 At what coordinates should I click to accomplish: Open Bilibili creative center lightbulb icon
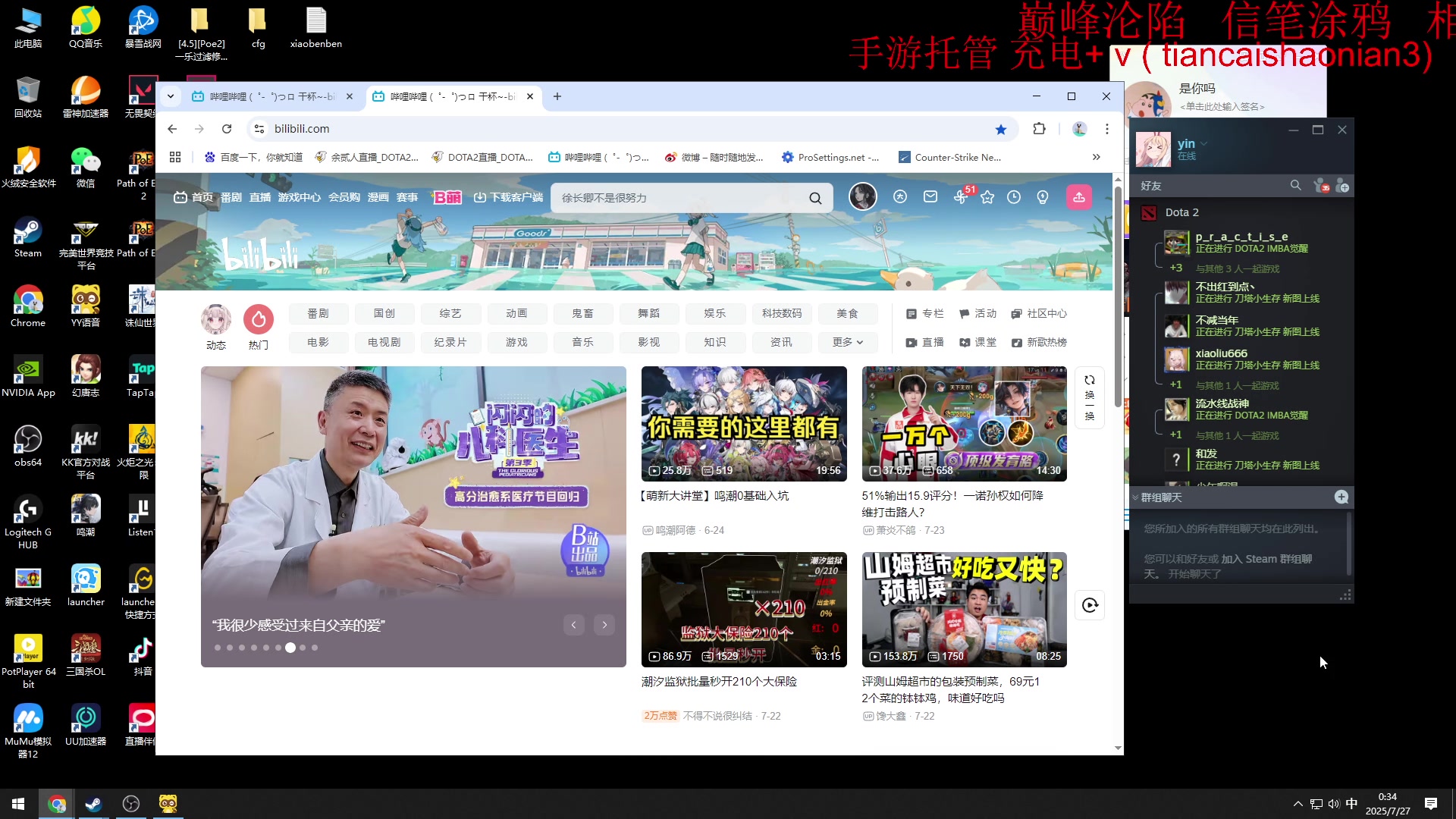(1043, 197)
